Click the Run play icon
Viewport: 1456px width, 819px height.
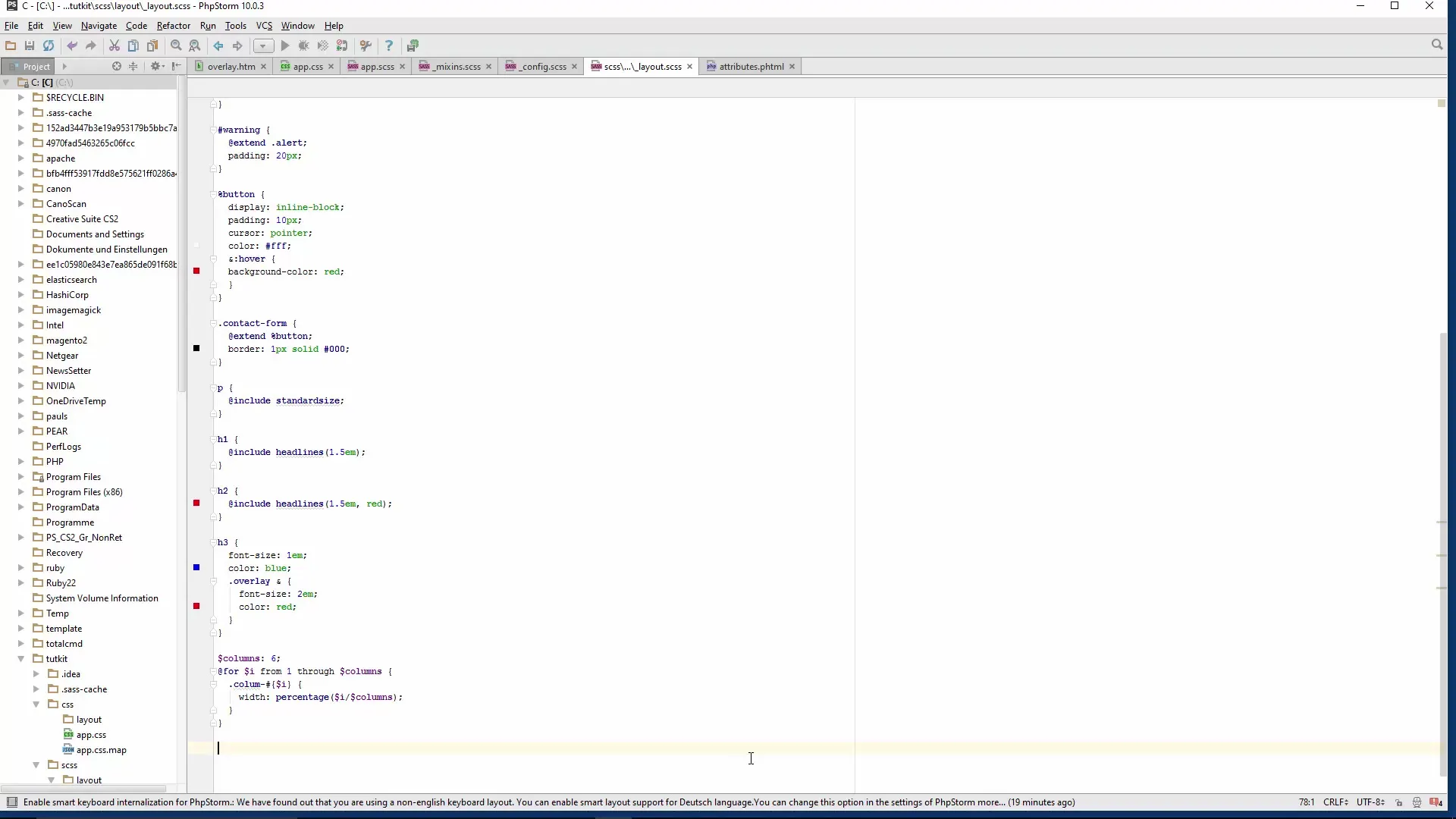(285, 45)
